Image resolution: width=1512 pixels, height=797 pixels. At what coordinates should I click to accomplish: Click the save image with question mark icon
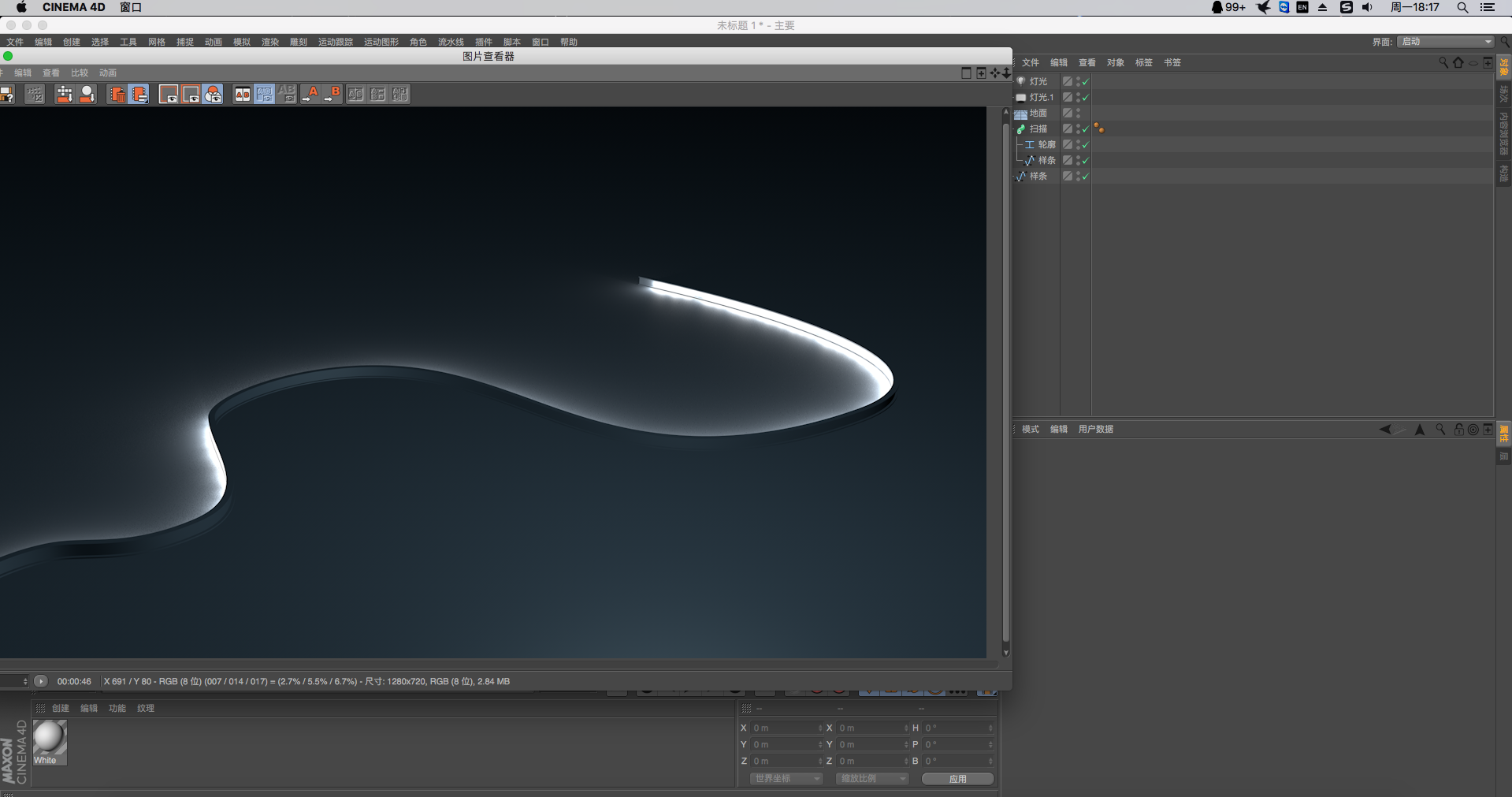7,95
